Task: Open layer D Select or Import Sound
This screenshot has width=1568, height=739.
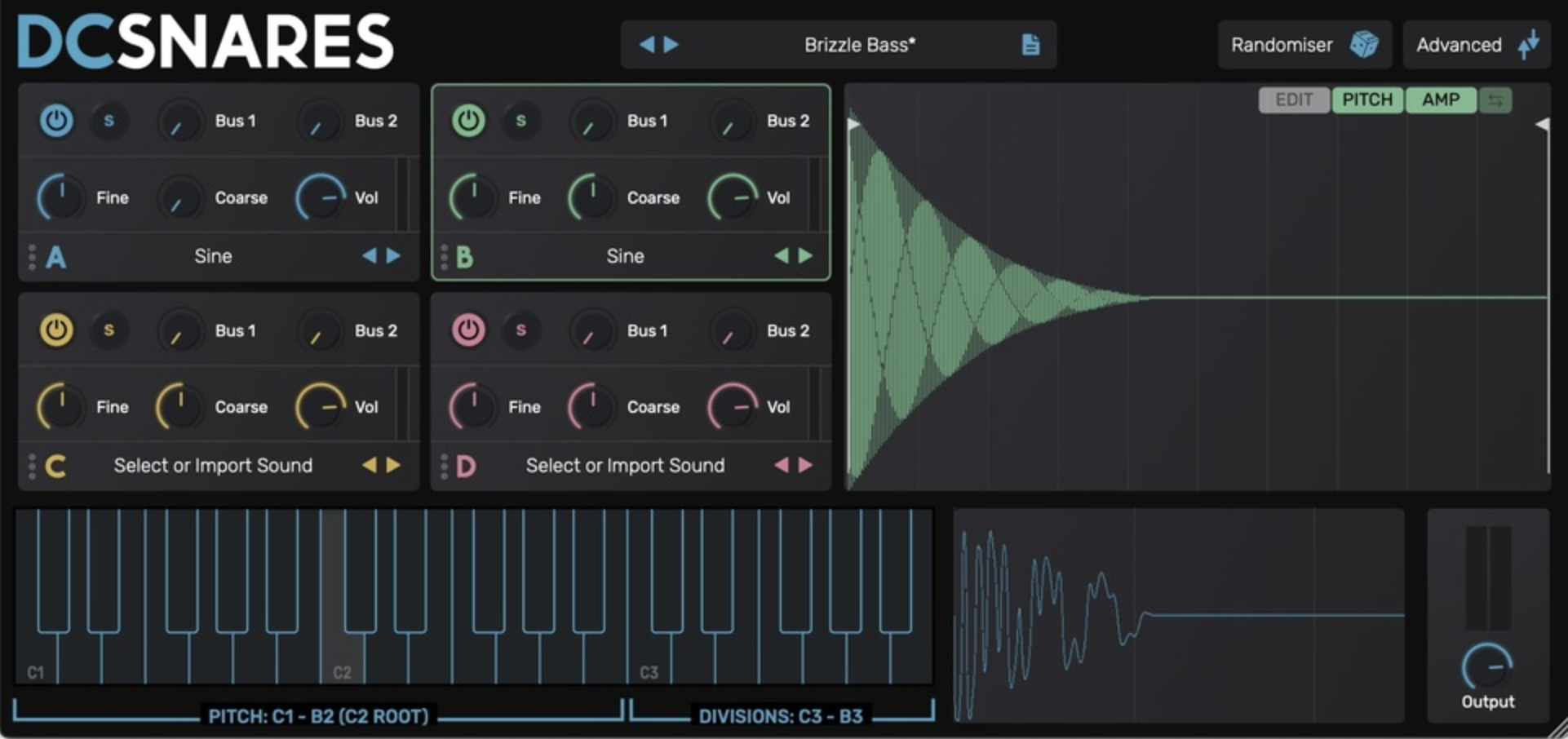Action: coord(625,465)
